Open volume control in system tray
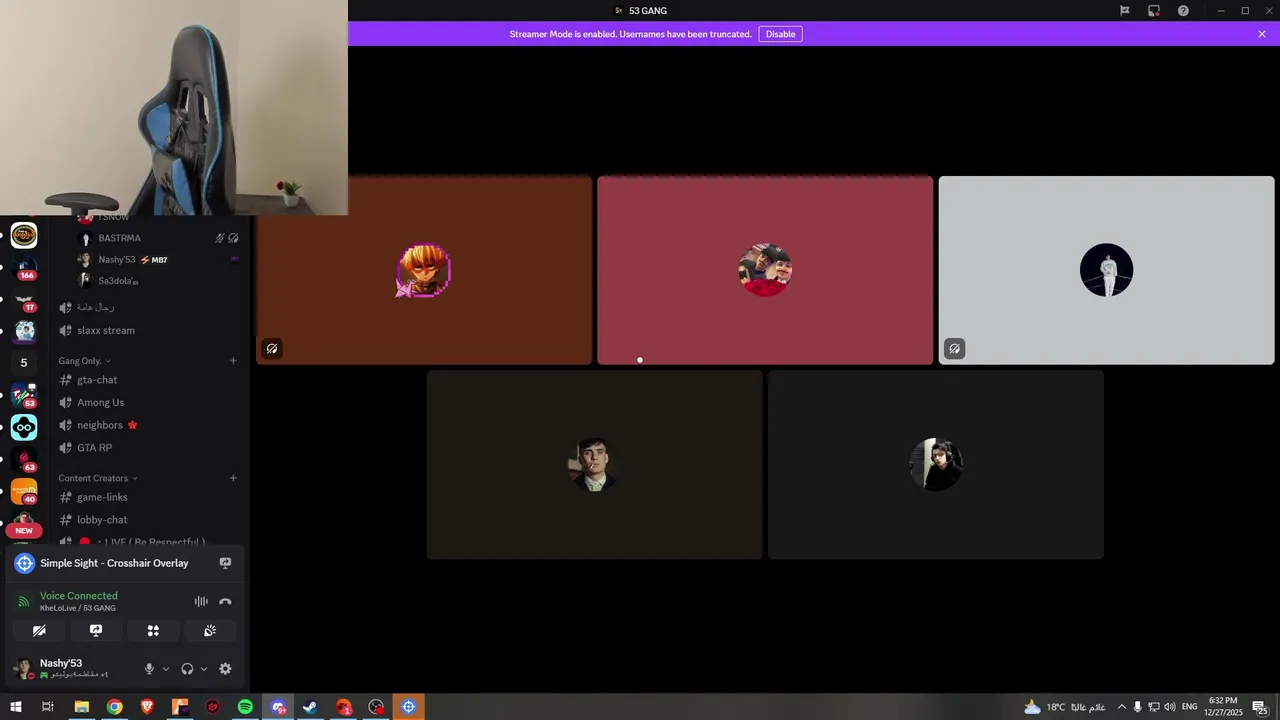This screenshot has width=1280, height=720. coord(1170,707)
